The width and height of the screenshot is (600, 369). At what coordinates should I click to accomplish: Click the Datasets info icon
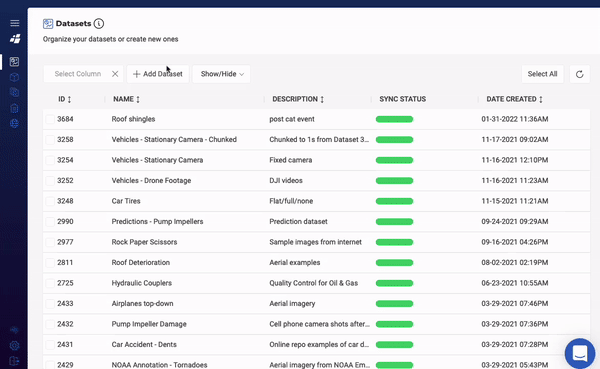click(x=99, y=24)
